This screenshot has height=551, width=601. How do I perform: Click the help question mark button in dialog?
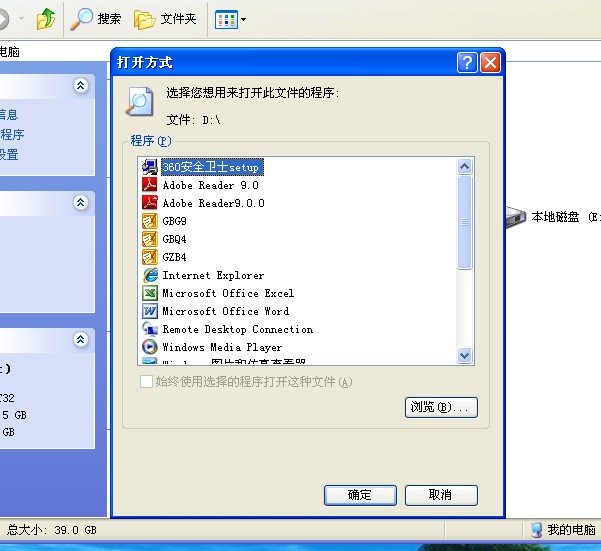(467, 62)
